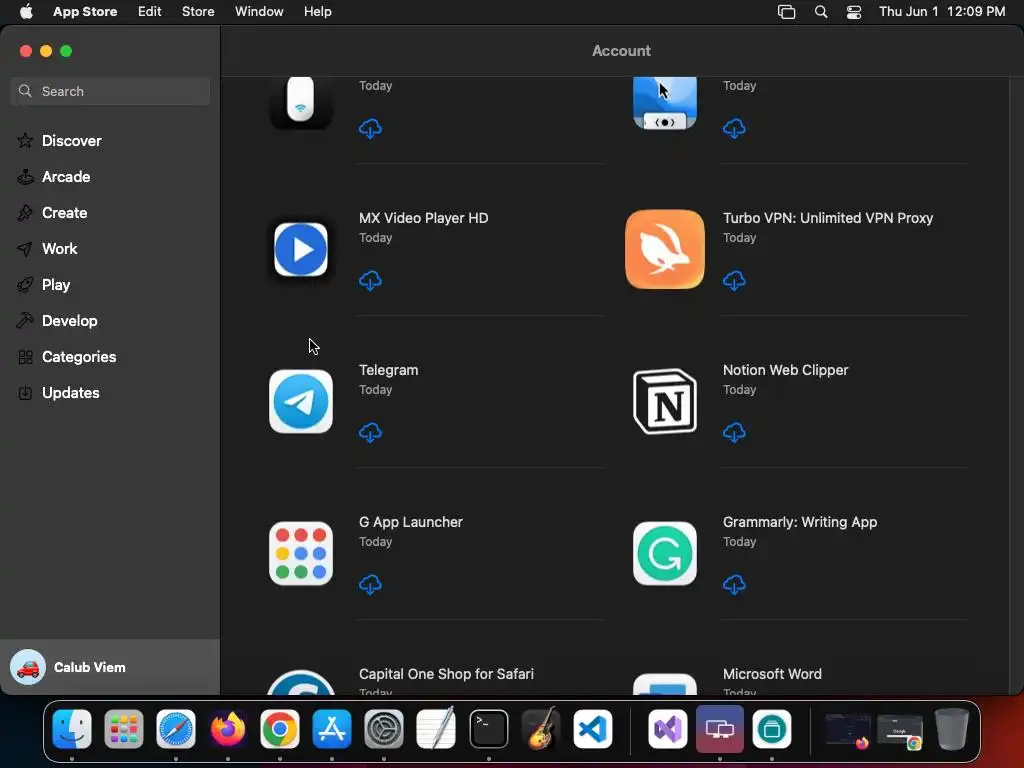Screen dimensions: 1024x768
Task: Open Spotlight search in the menu bar
Action: pyautogui.click(x=821, y=12)
